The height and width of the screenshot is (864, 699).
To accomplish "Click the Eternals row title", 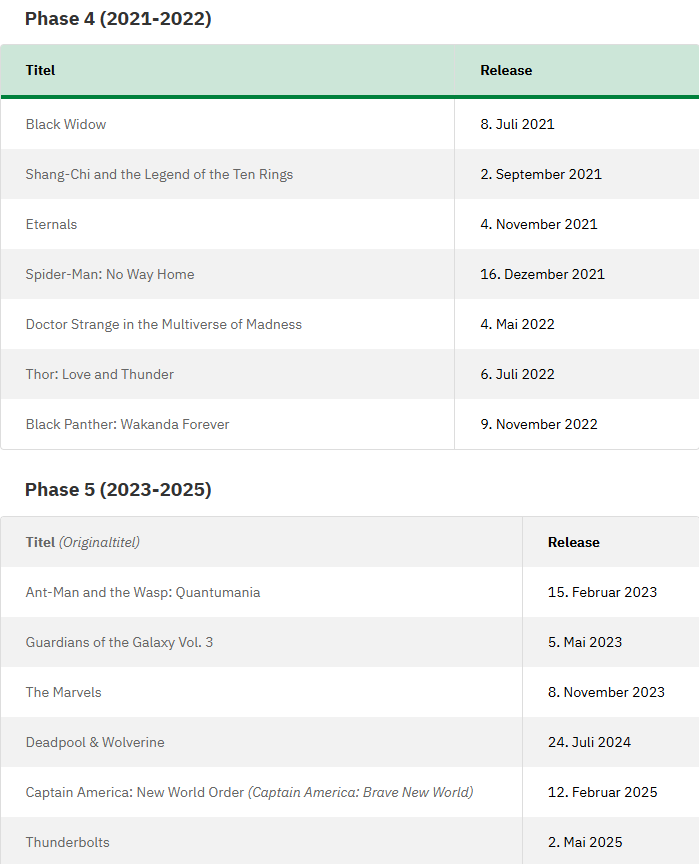I will (51, 225).
